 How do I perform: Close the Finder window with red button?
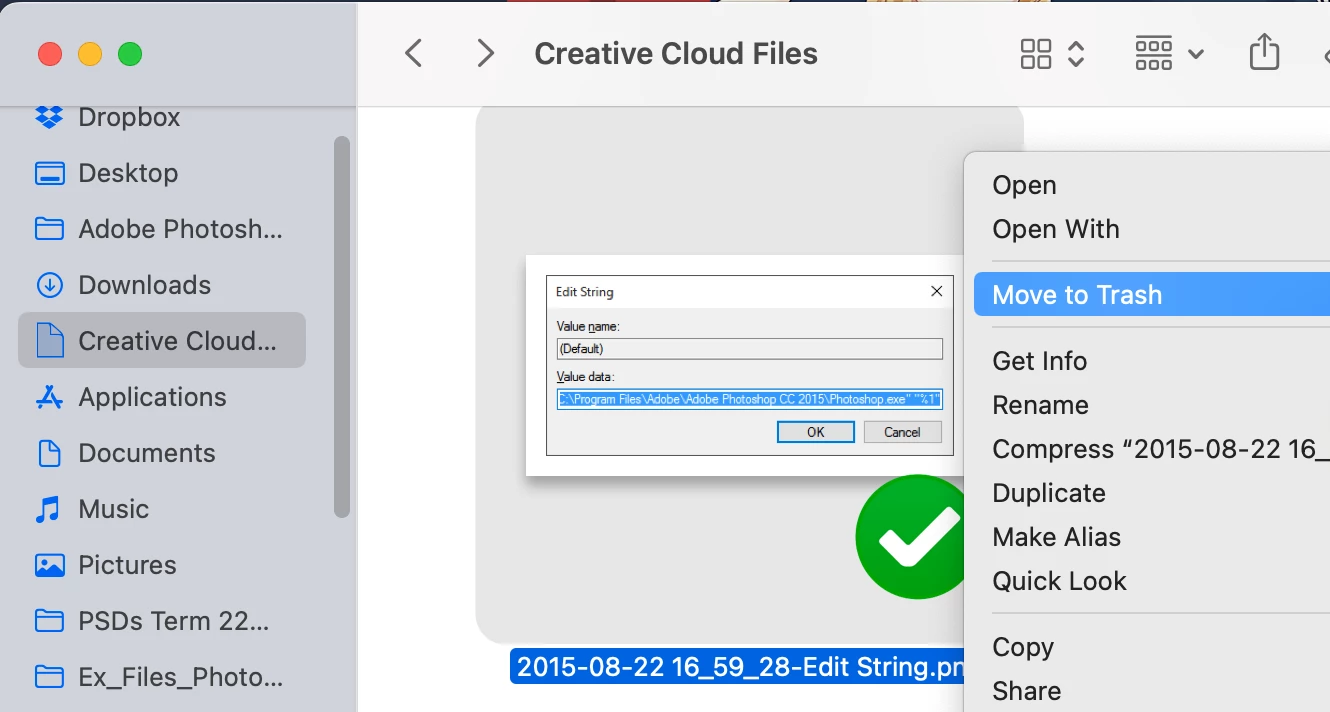pos(50,54)
